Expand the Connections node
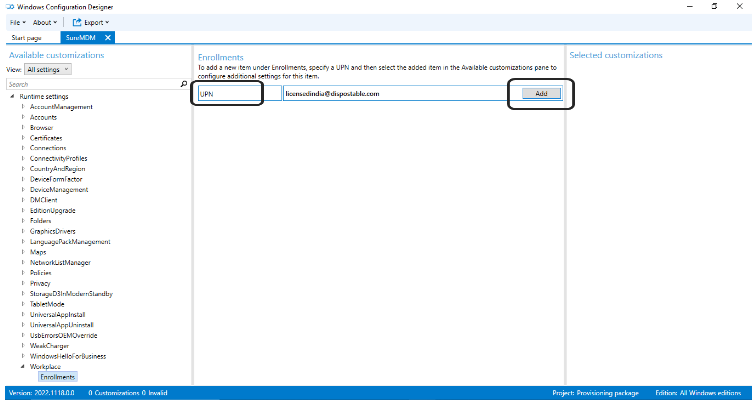 [23, 148]
